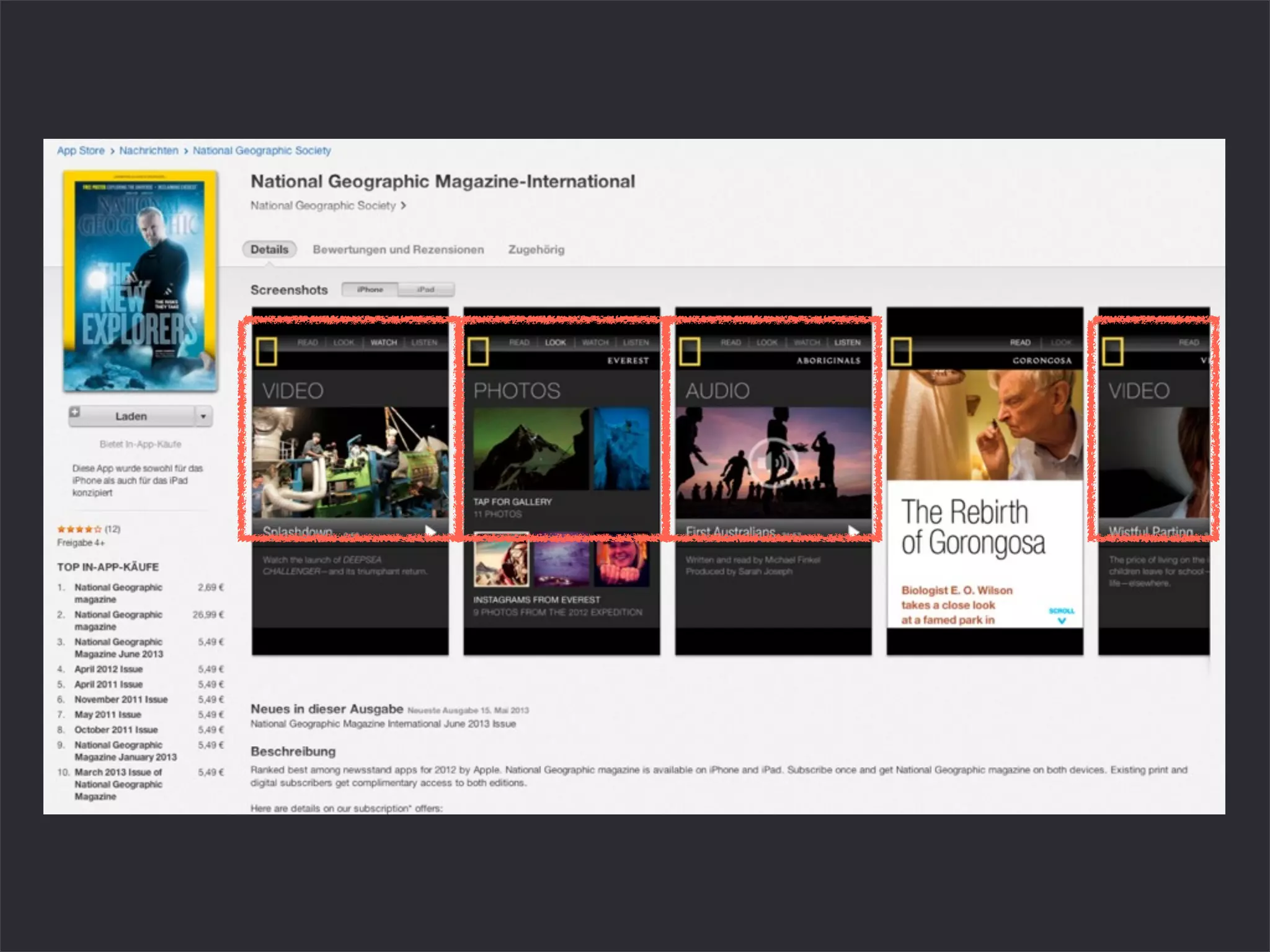Click the star rating icons
This screenshot has width=1270, height=952.
[x=79, y=529]
